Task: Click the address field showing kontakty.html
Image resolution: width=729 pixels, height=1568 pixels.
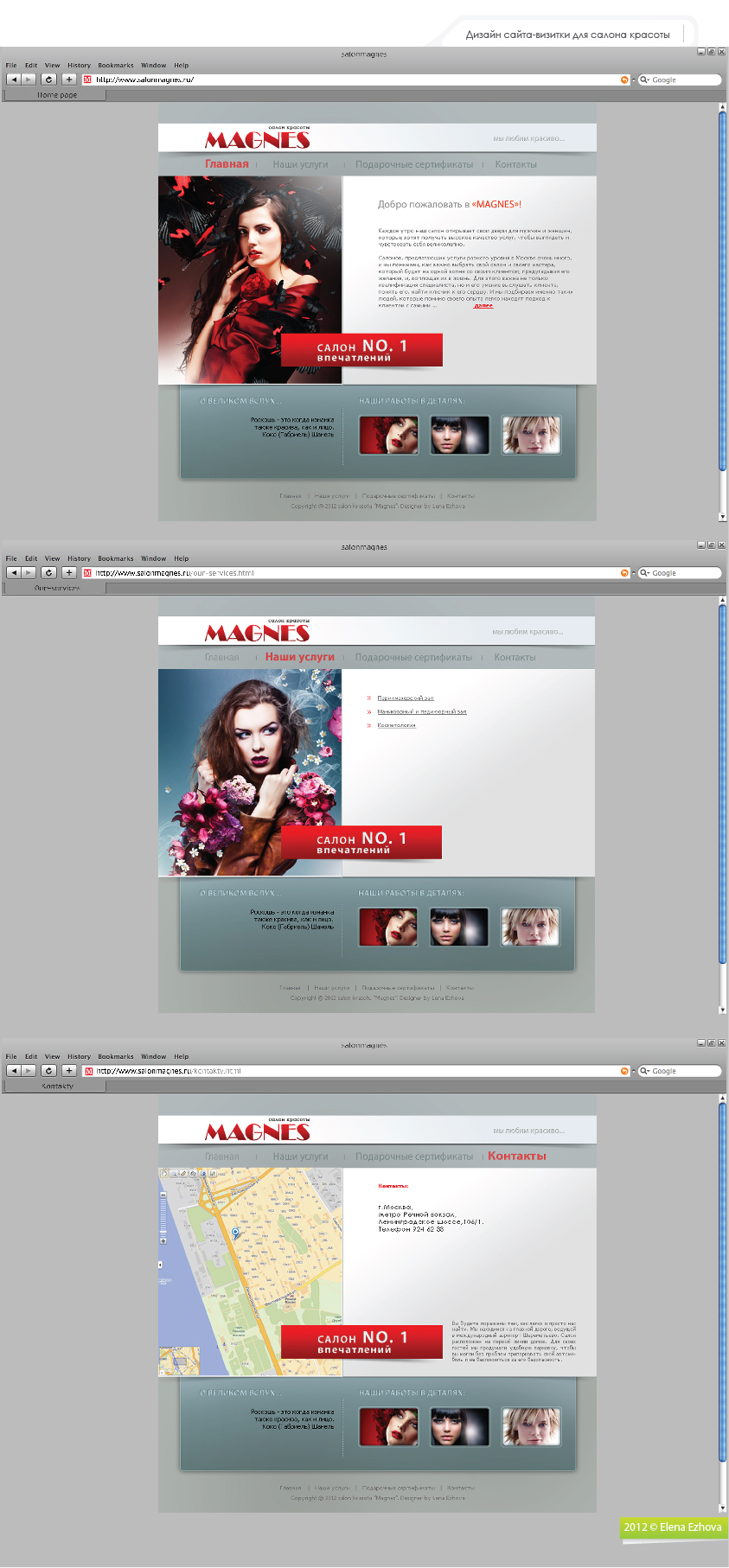Action: coord(356,1071)
